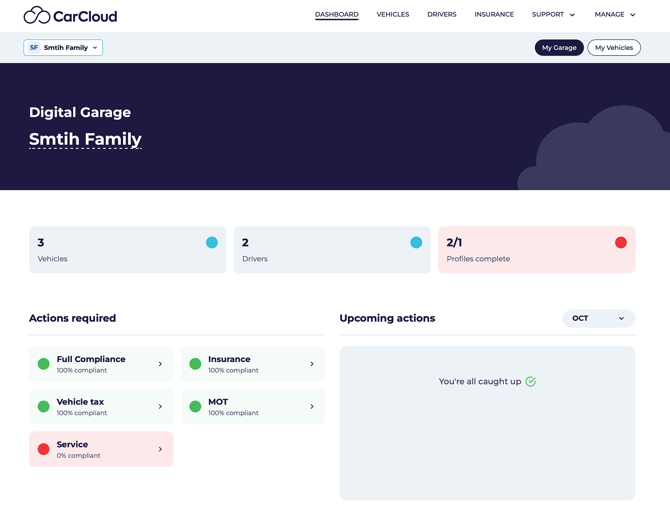Click the MOT row chevron arrow

pos(312,407)
